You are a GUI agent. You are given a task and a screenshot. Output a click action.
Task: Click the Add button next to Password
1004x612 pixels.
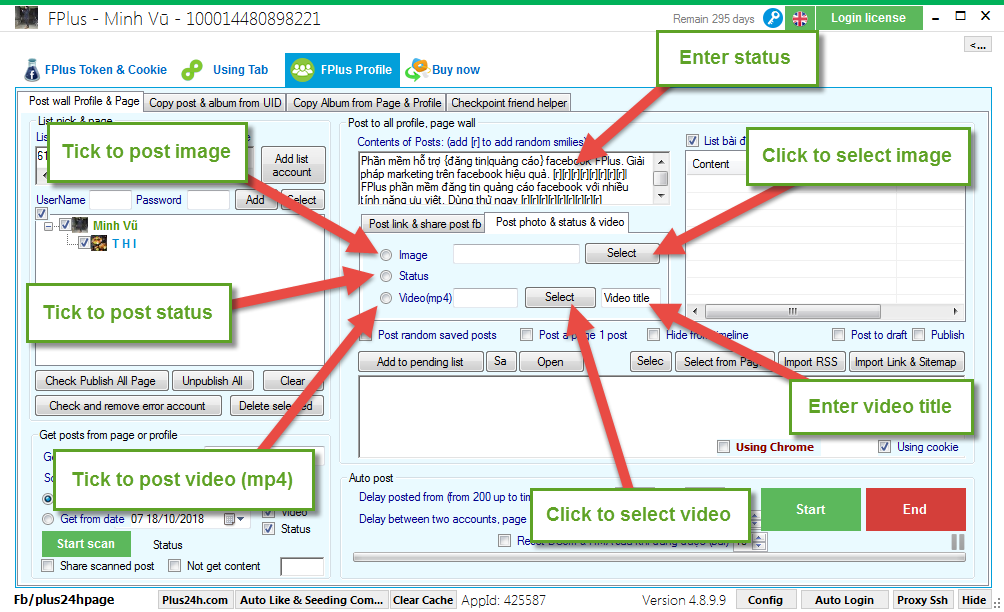[x=255, y=200]
